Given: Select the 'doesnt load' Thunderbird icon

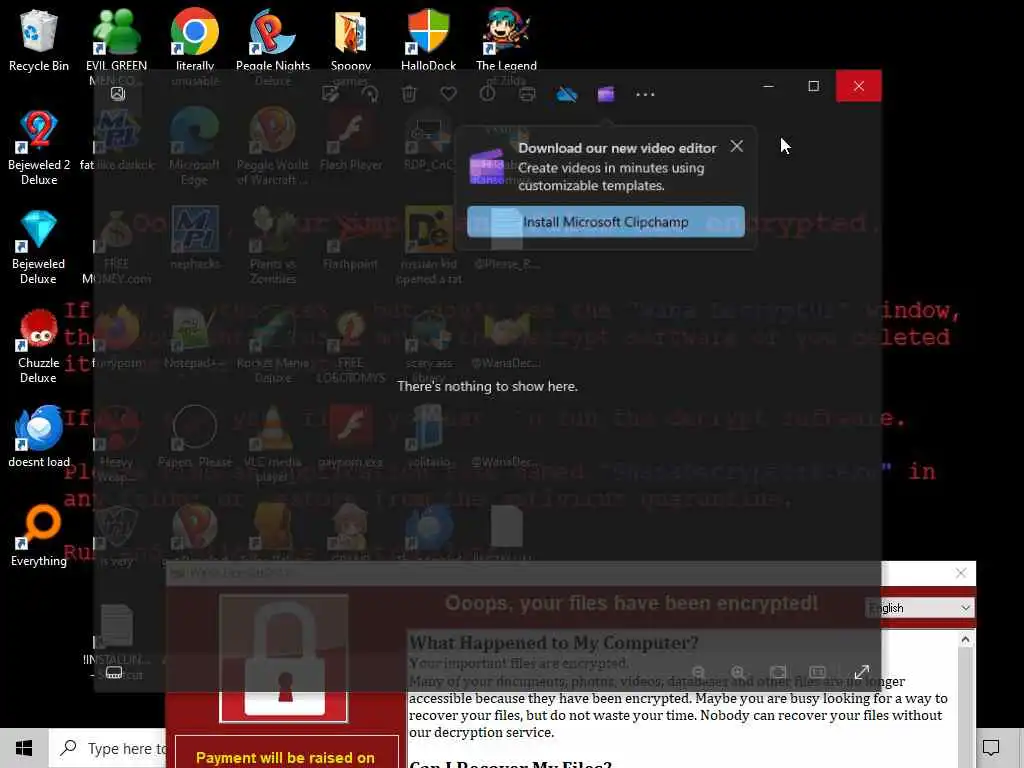Looking at the screenshot, I should click(x=39, y=436).
